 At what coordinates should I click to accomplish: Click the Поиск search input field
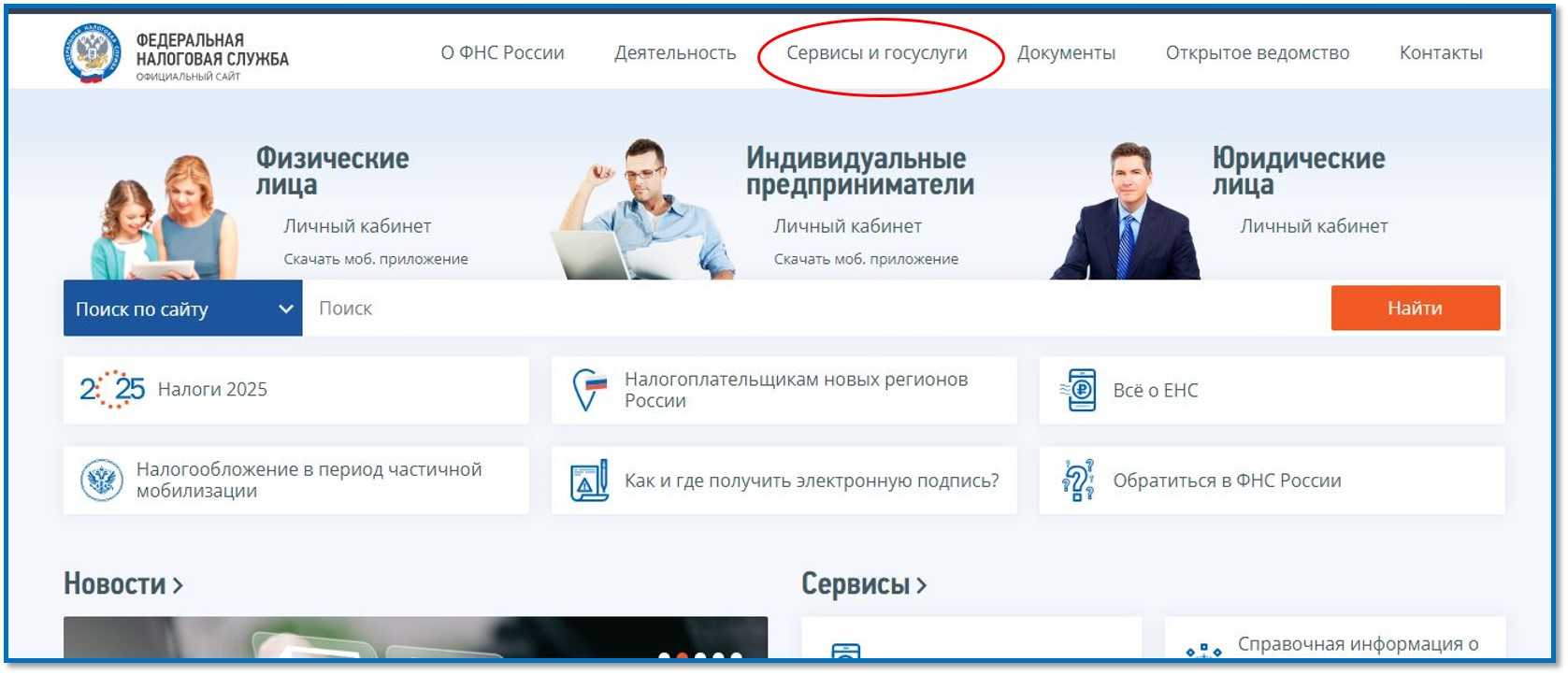click(816, 309)
